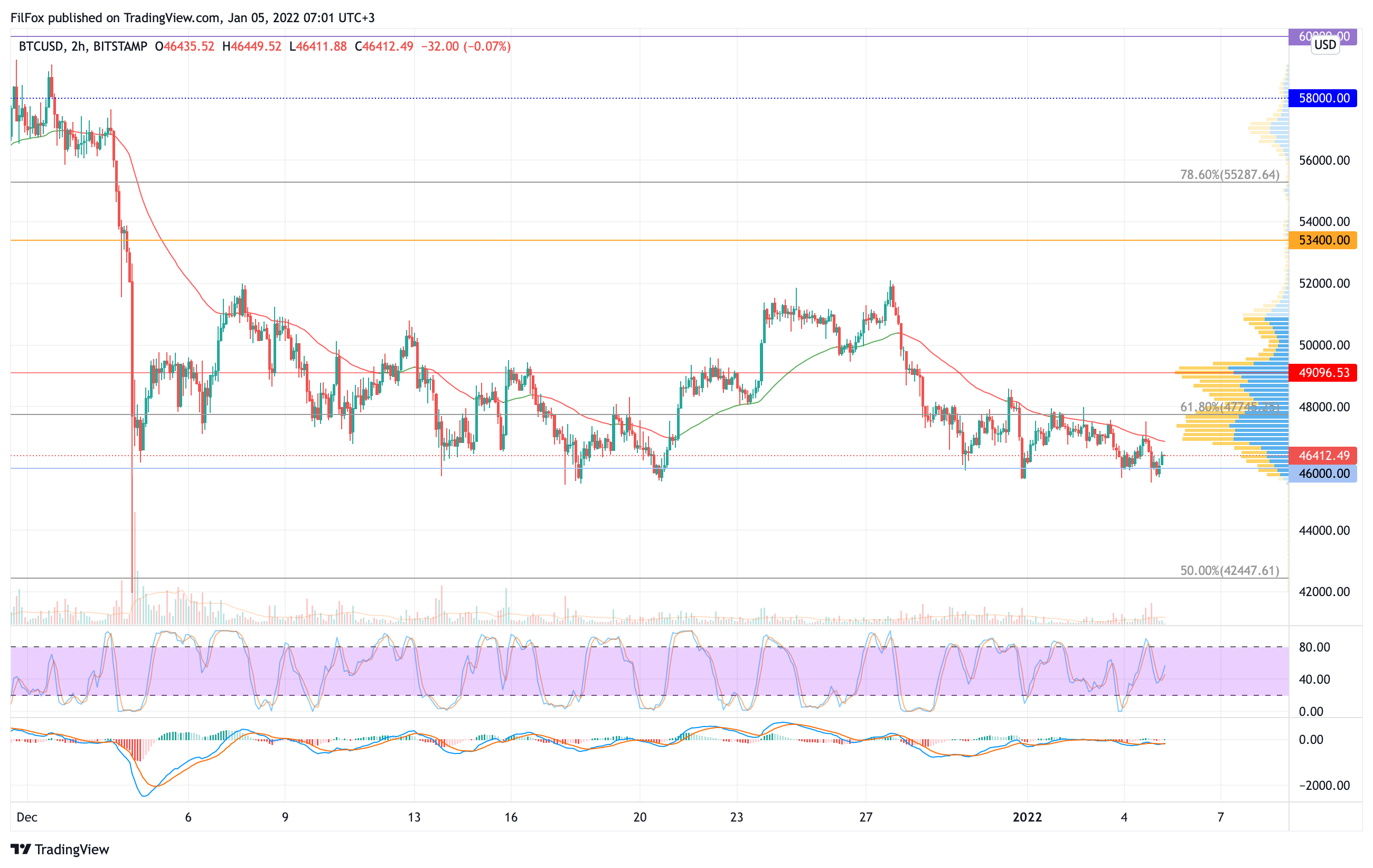Click the red 49096.53 price label
This screenshot has width=1373, height=868.
tap(1323, 373)
